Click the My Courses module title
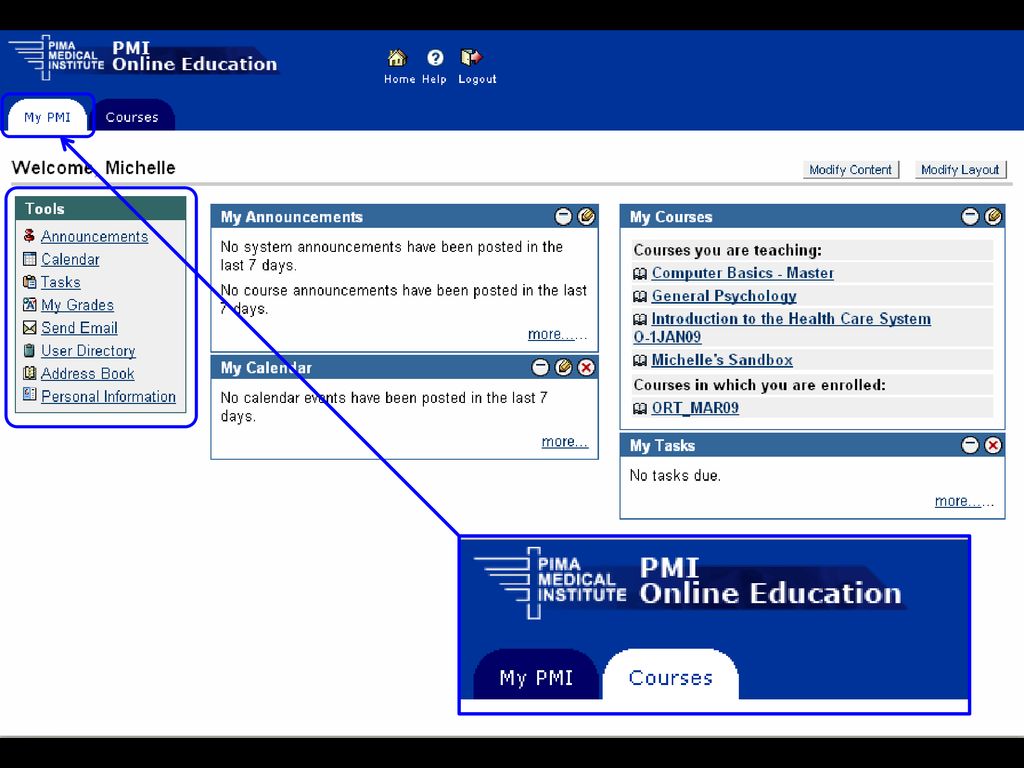 671,217
